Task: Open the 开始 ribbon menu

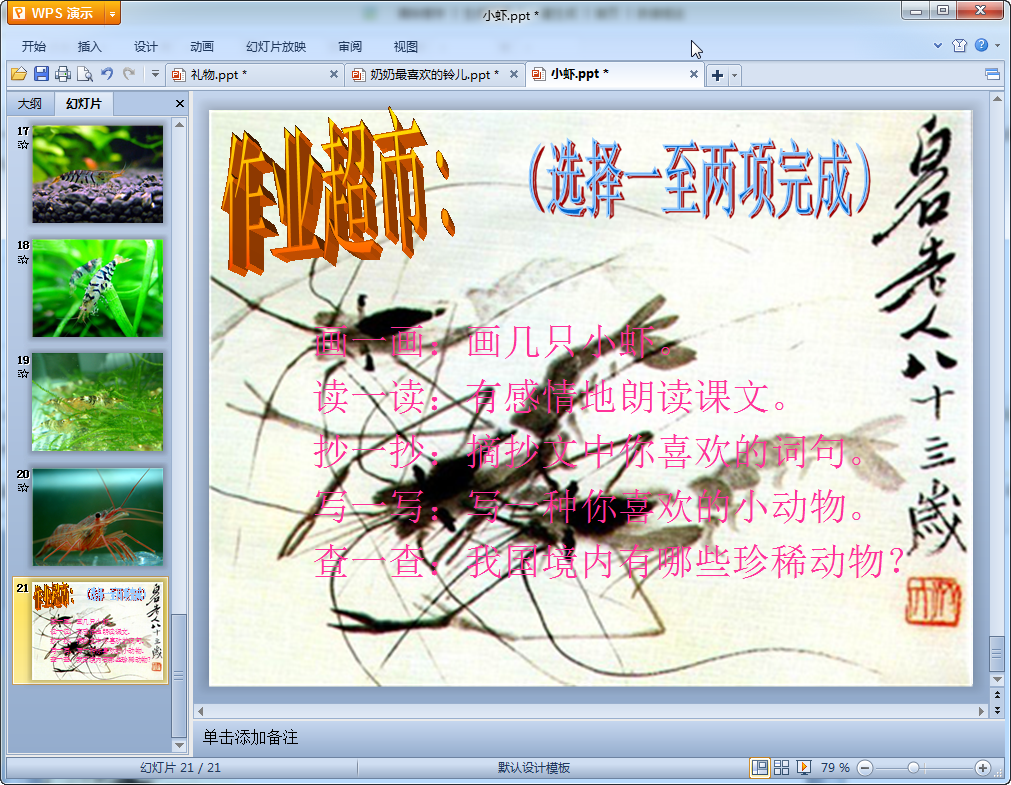Action: [34, 46]
